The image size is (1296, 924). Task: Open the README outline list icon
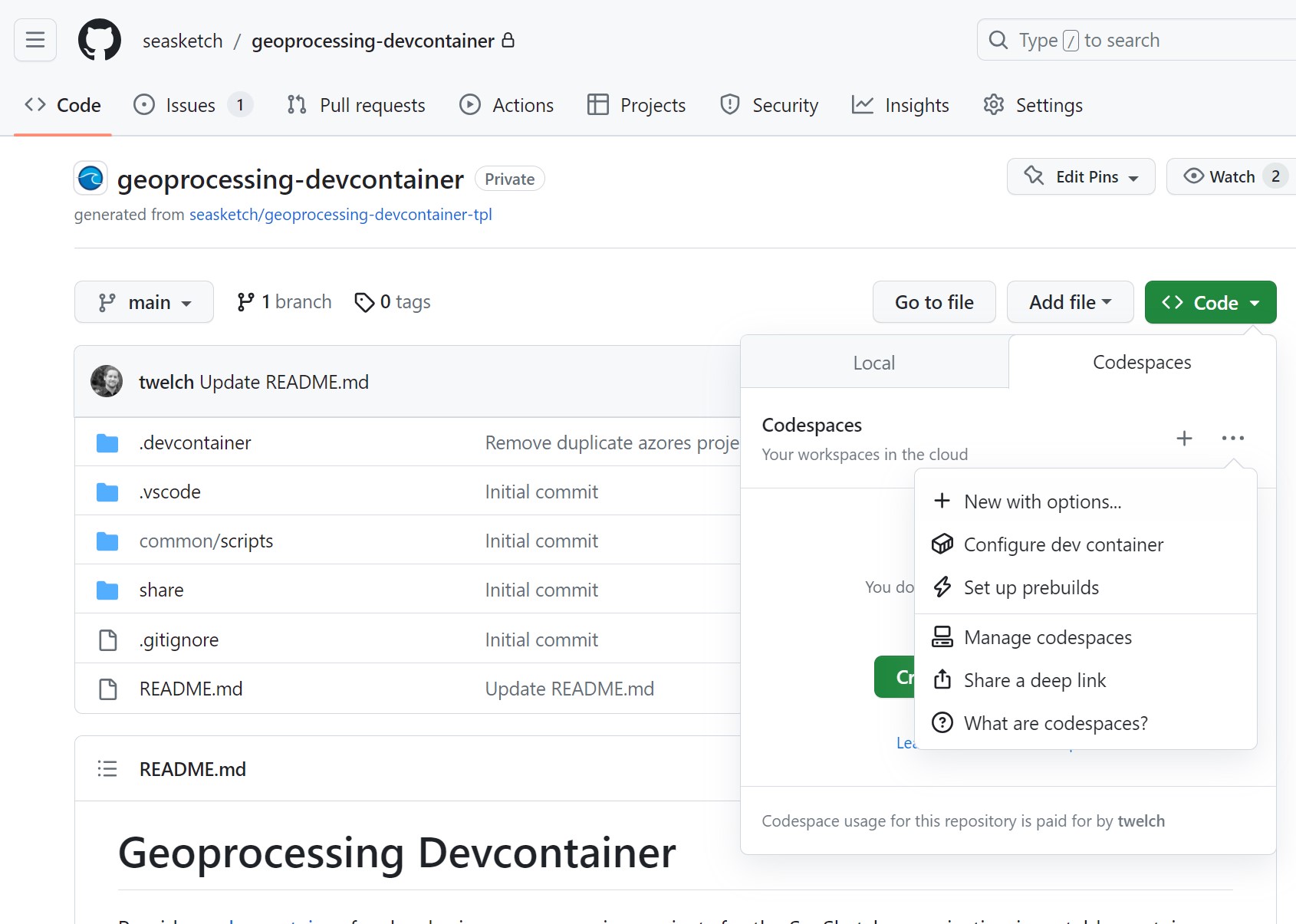click(x=107, y=768)
